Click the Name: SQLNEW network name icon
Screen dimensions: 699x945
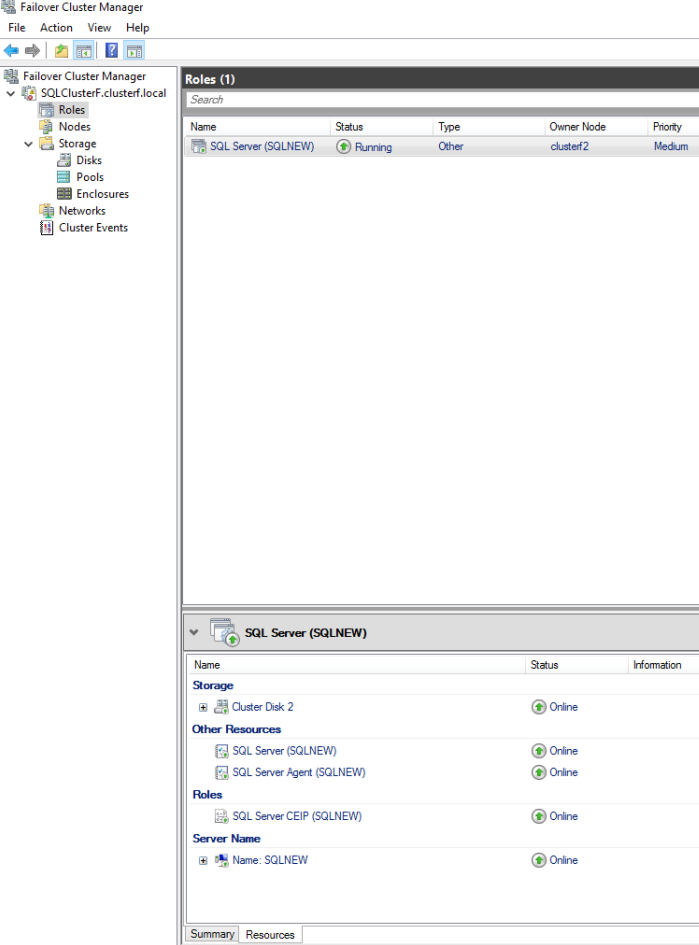pyautogui.click(x=222, y=860)
